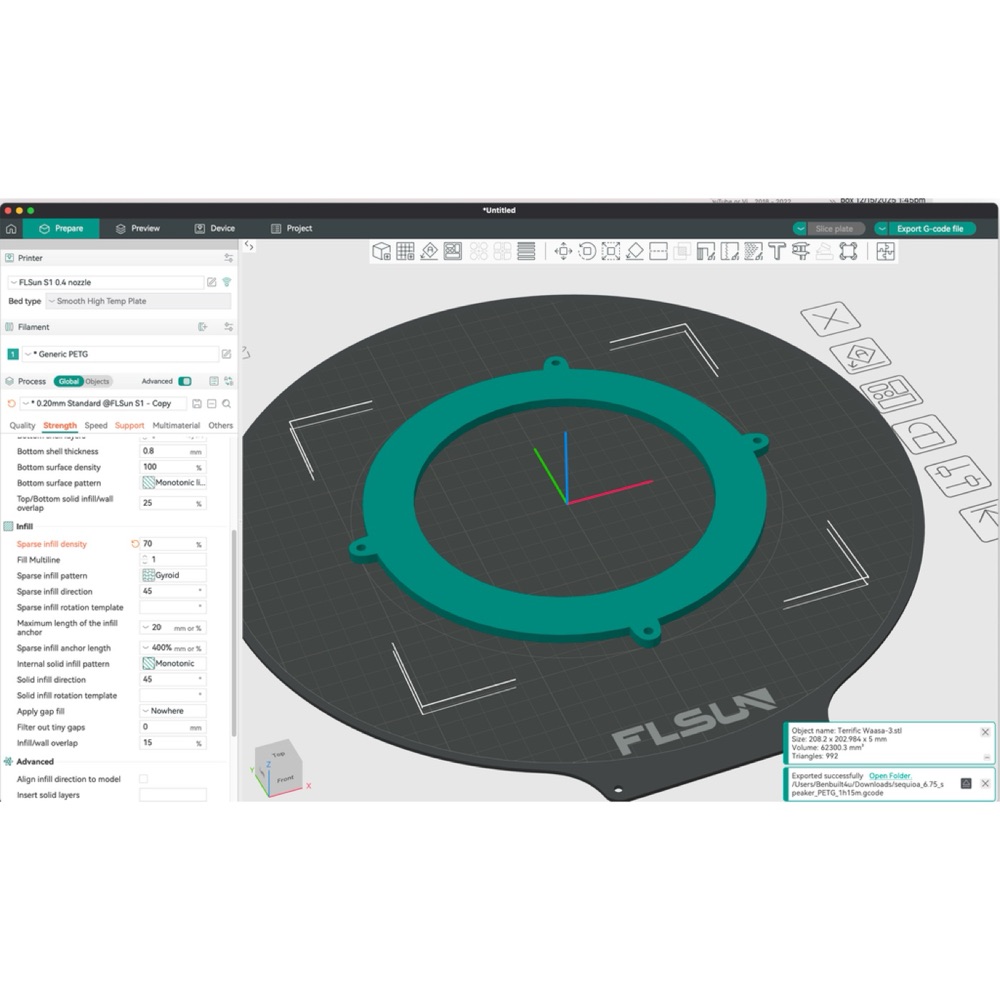Open the variable layer height tool

pyautogui.click(x=526, y=251)
